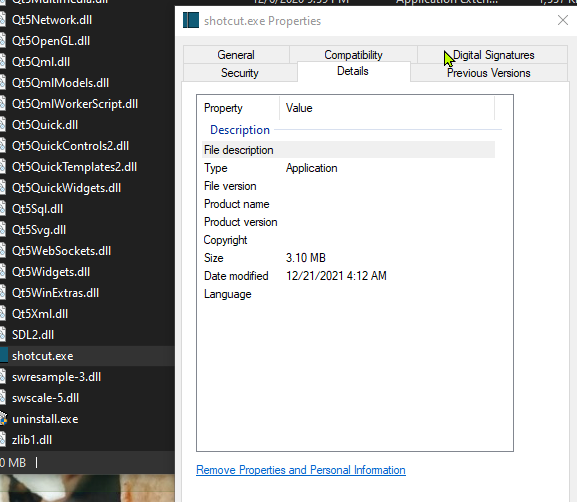Select uninstall.exe in file list
The image size is (577, 502).
coord(45,419)
